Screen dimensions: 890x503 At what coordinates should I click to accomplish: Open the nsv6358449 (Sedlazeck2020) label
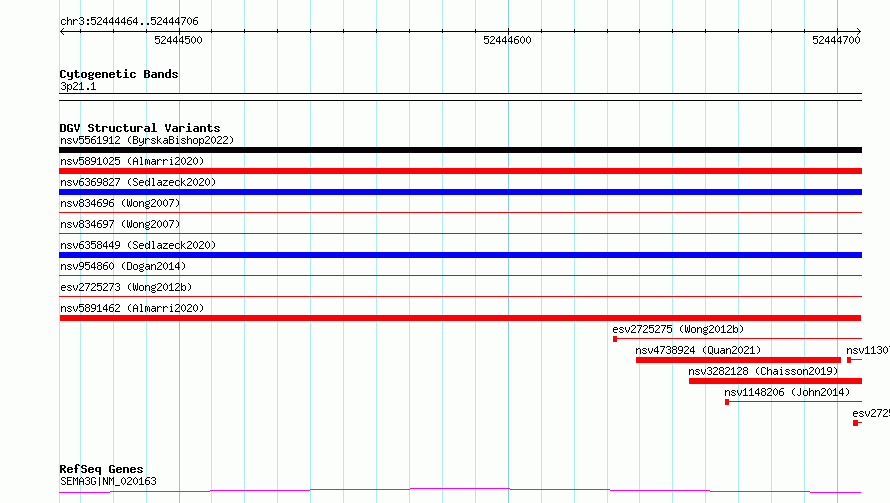tap(138, 245)
